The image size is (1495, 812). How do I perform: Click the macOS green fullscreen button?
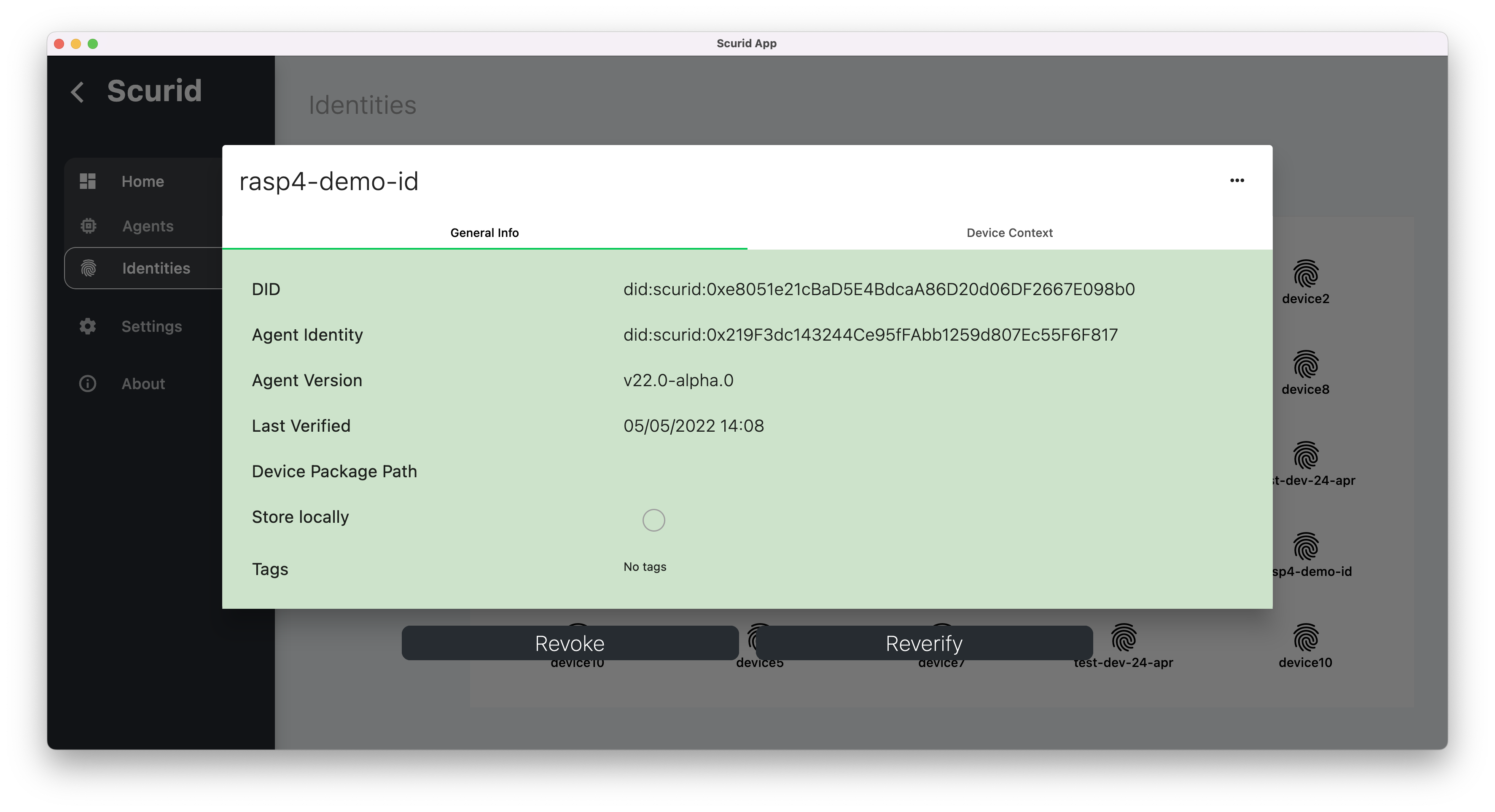pyautogui.click(x=93, y=43)
